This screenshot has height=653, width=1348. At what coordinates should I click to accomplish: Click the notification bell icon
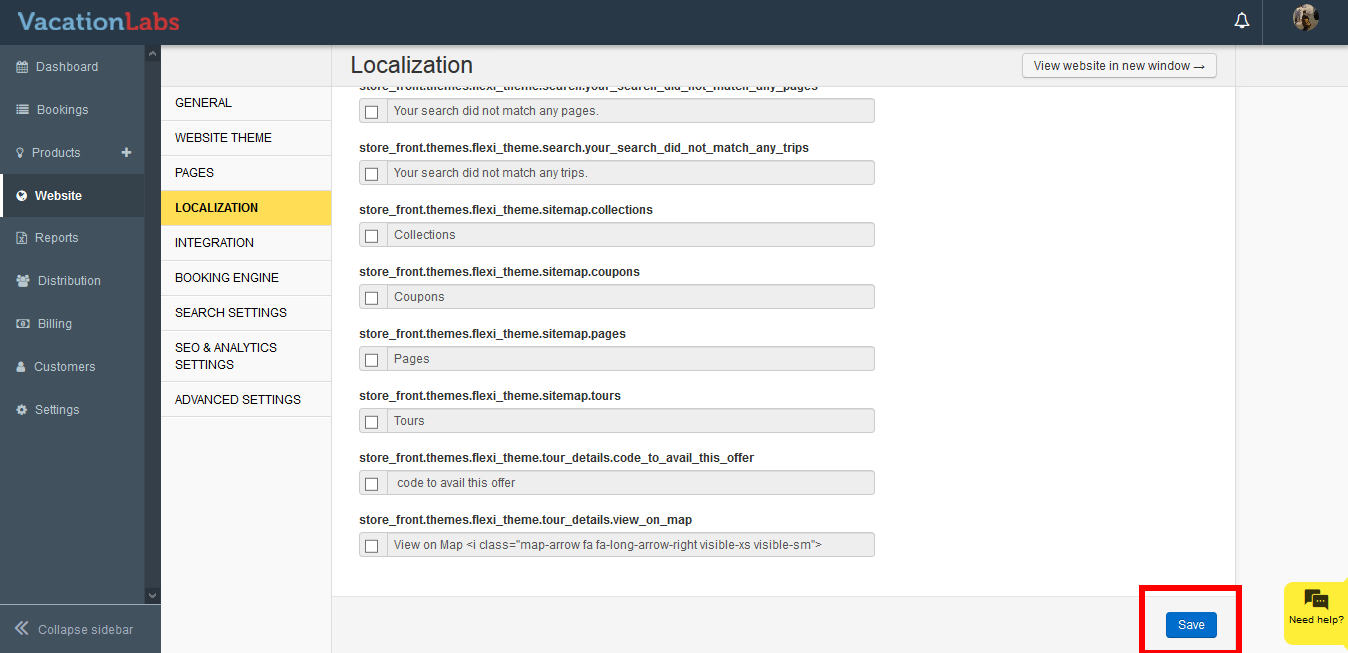coord(1242,21)
